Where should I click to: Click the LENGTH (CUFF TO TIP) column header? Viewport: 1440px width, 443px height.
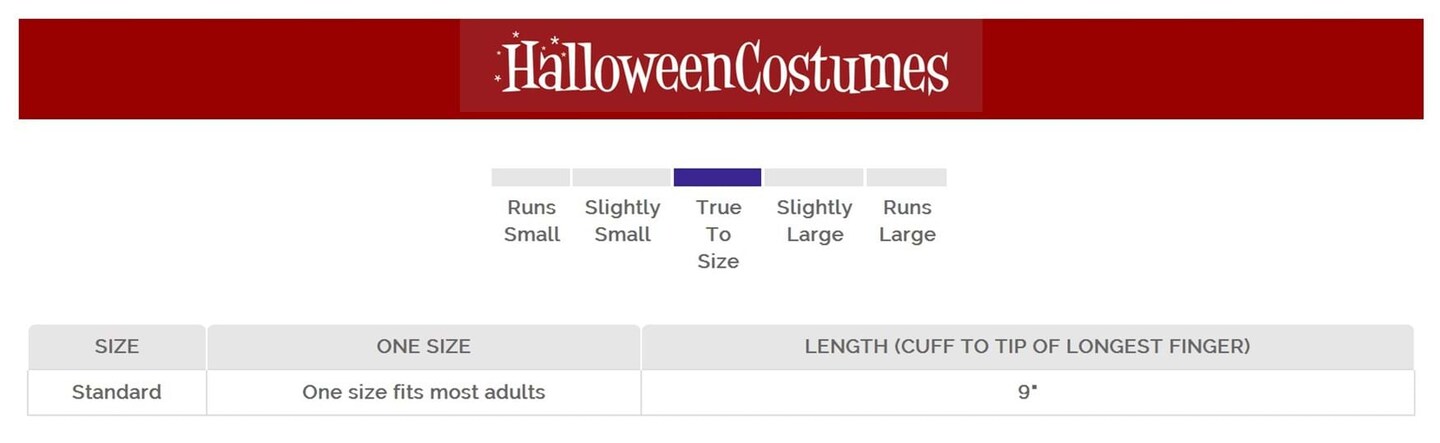tap(1027, 347)
